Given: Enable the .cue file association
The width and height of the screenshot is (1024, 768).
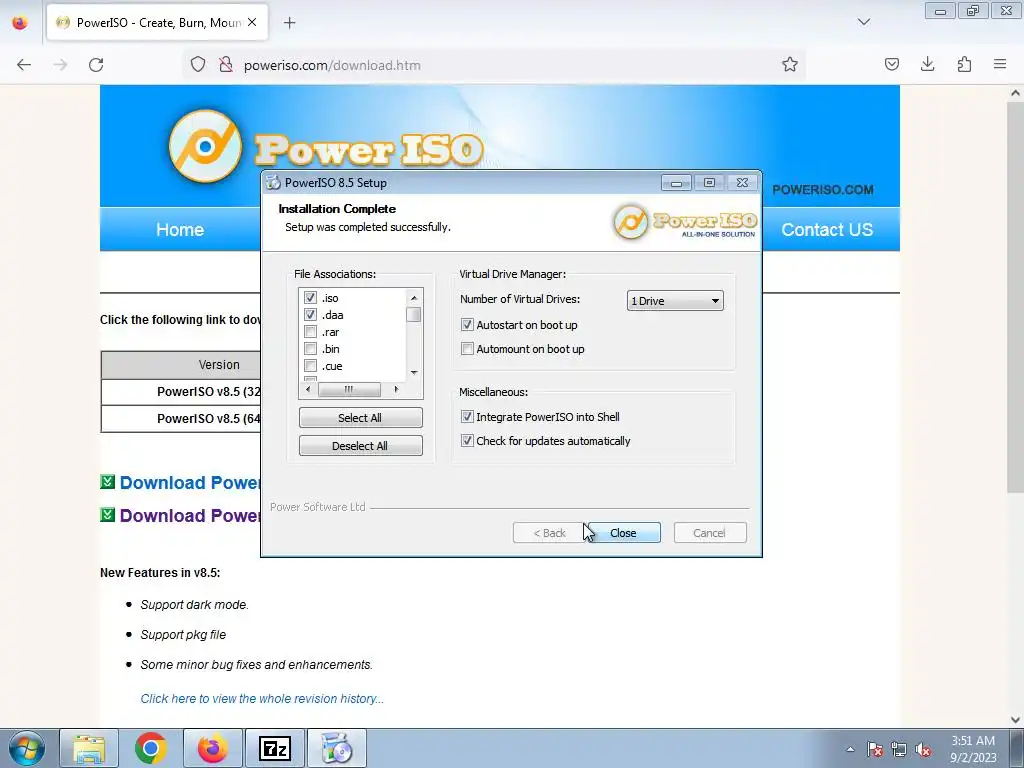Looking at the screenshot, I should coord(310,366).
